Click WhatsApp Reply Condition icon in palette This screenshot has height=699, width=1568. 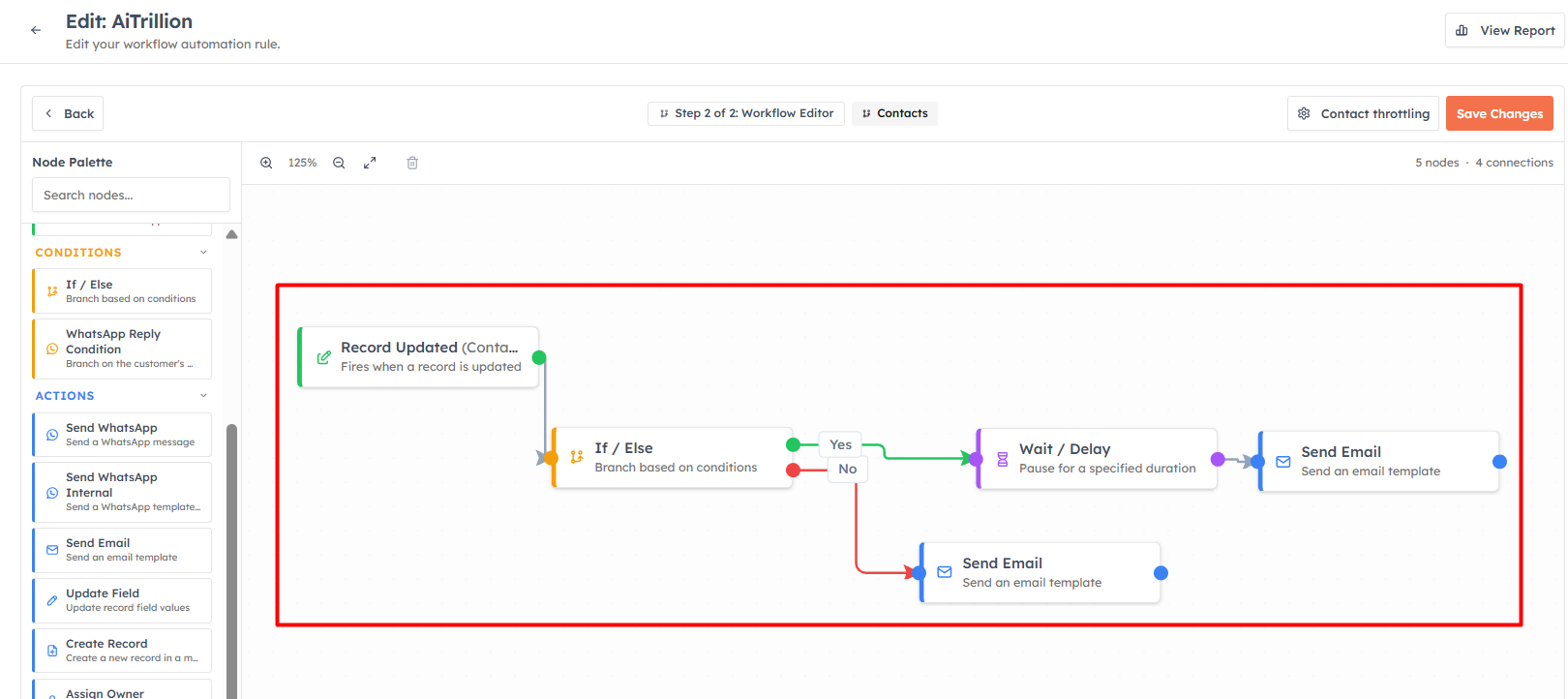[52, 349]
